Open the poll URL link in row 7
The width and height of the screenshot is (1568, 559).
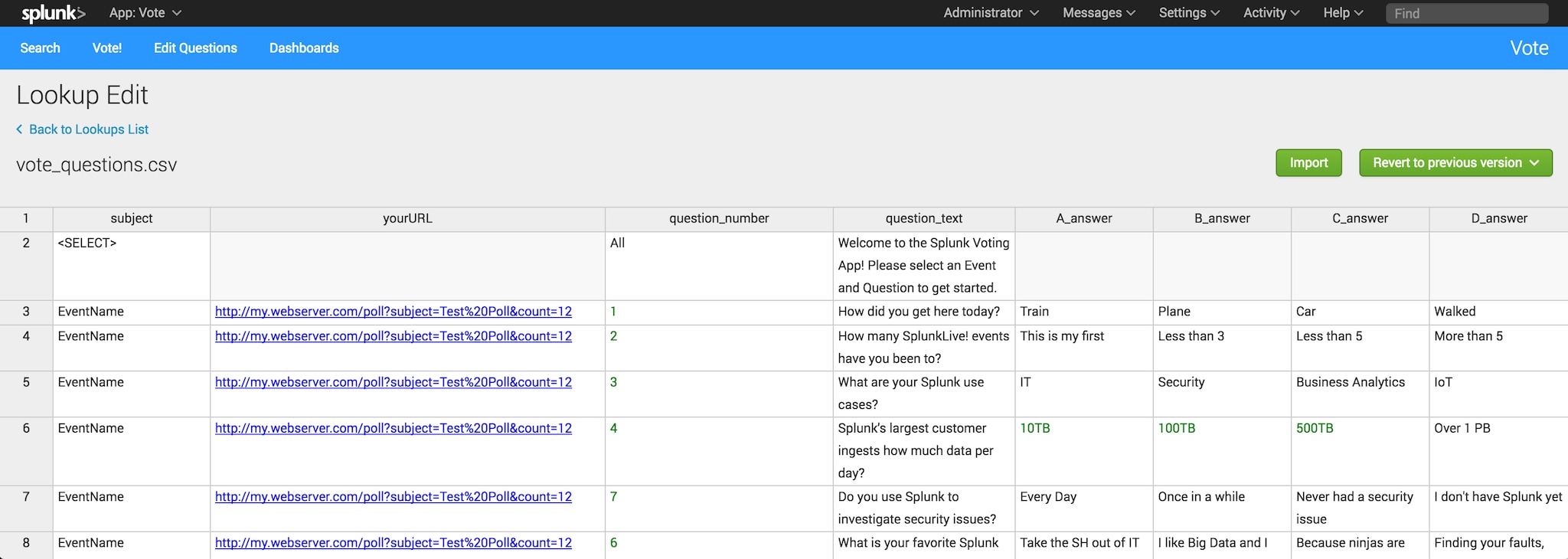(394, 497)
